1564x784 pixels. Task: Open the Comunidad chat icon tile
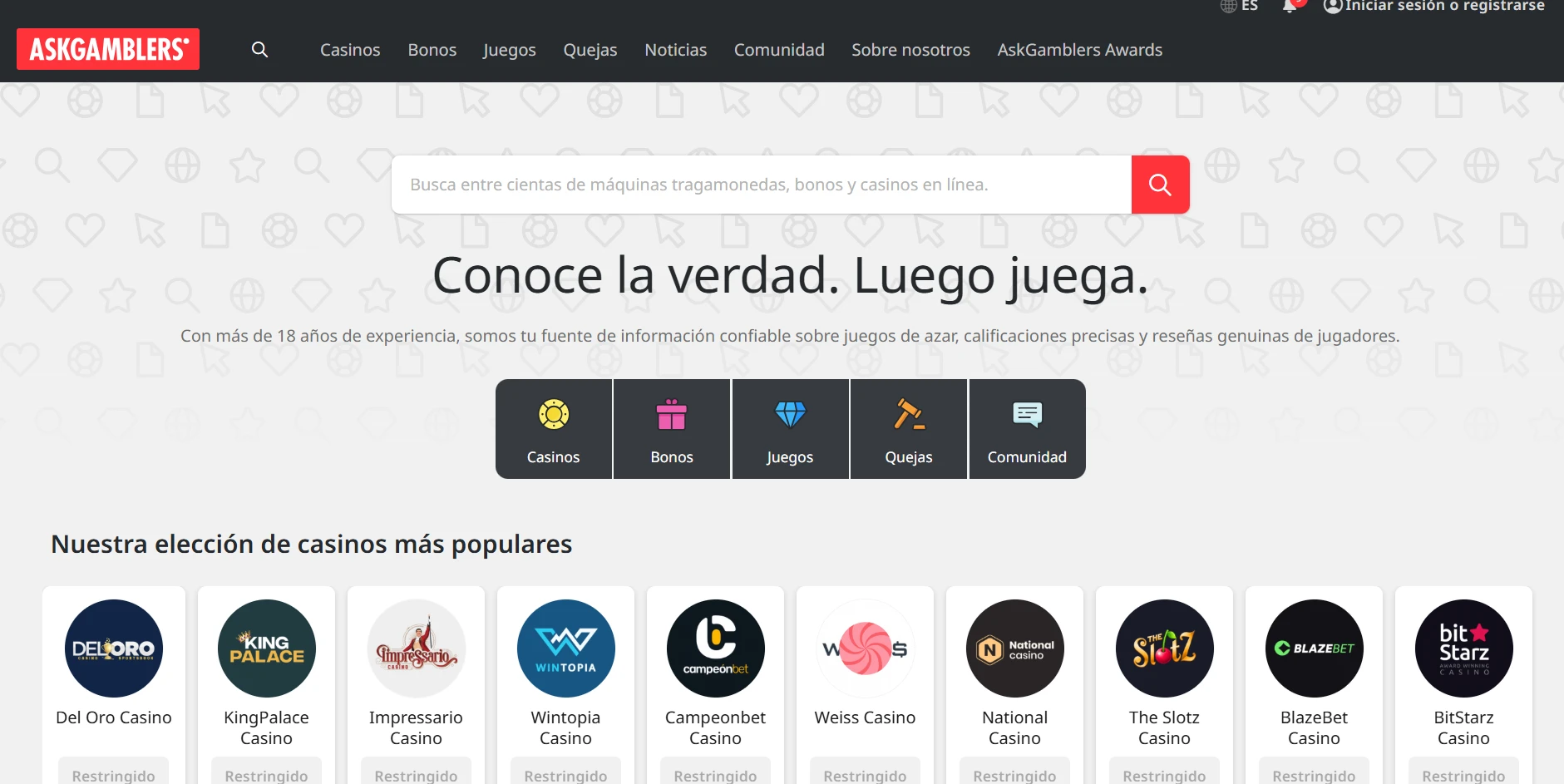pyautogui.click(x=1027, y=429)
